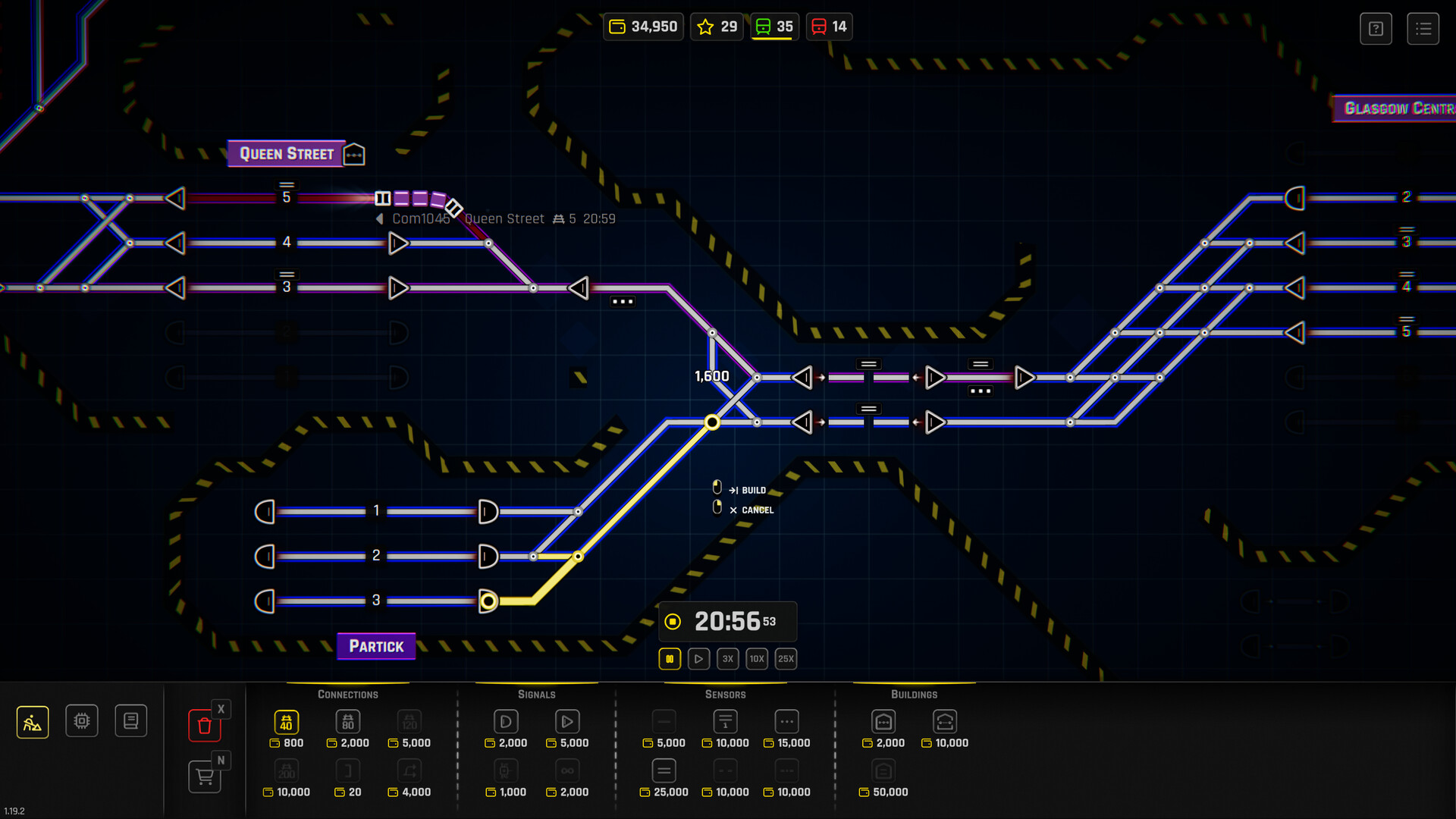Open the contracts book panel
1456x819 pixels.
pyautogui.click(x=130, y=720)
